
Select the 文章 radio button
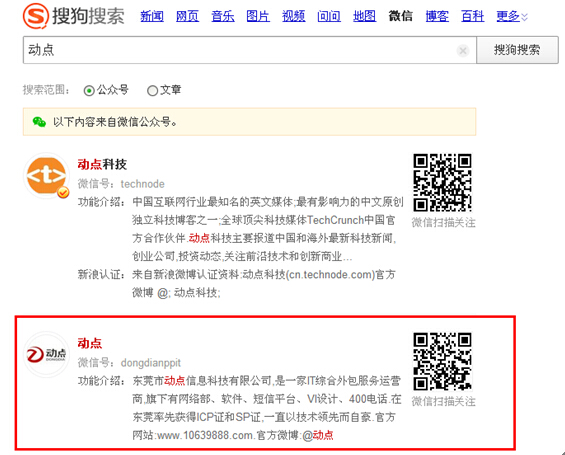point(152,90)
